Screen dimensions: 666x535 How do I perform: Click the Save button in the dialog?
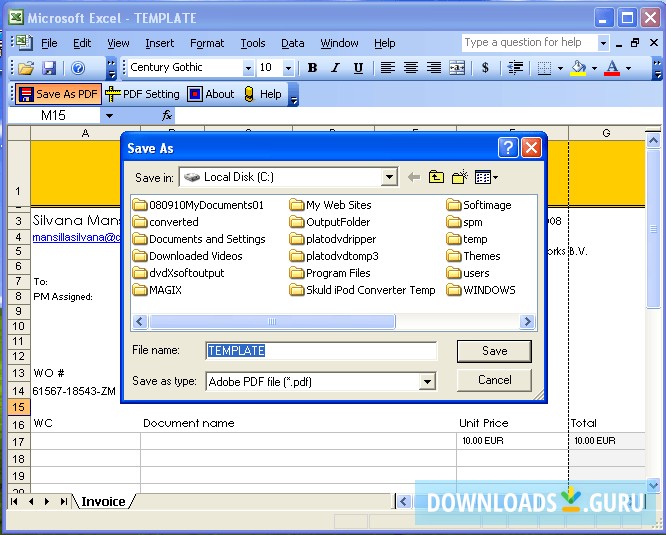tap(494, 351)
